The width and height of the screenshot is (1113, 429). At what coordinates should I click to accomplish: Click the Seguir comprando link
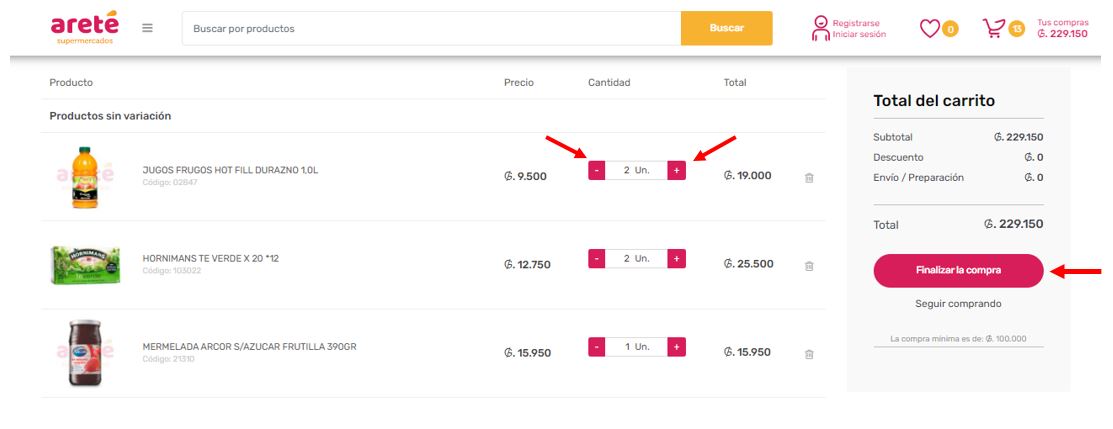pos(958,304)
